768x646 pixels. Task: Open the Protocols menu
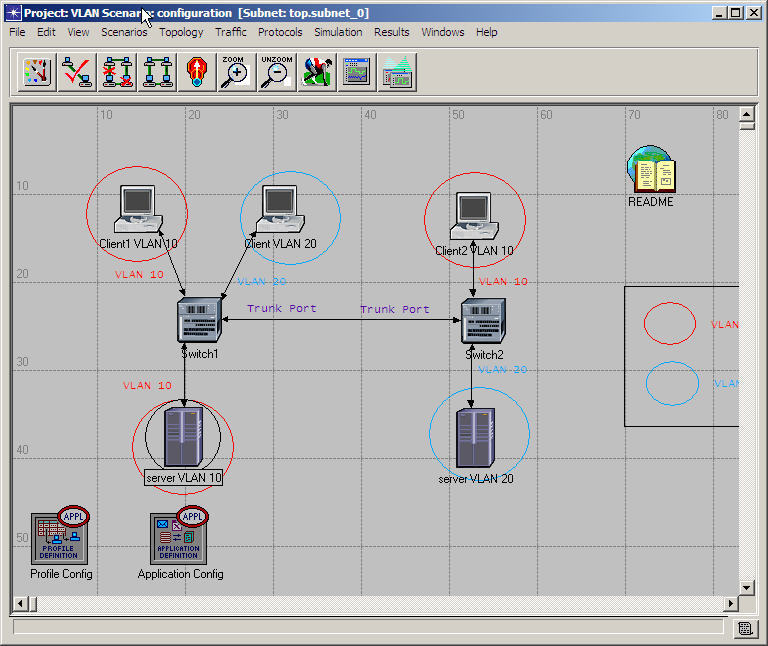point(280,32)
